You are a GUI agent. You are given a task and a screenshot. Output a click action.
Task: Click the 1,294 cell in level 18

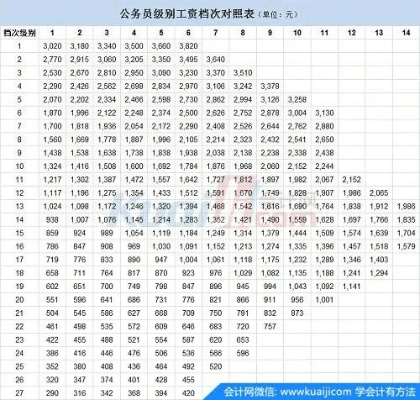(379, 273)
